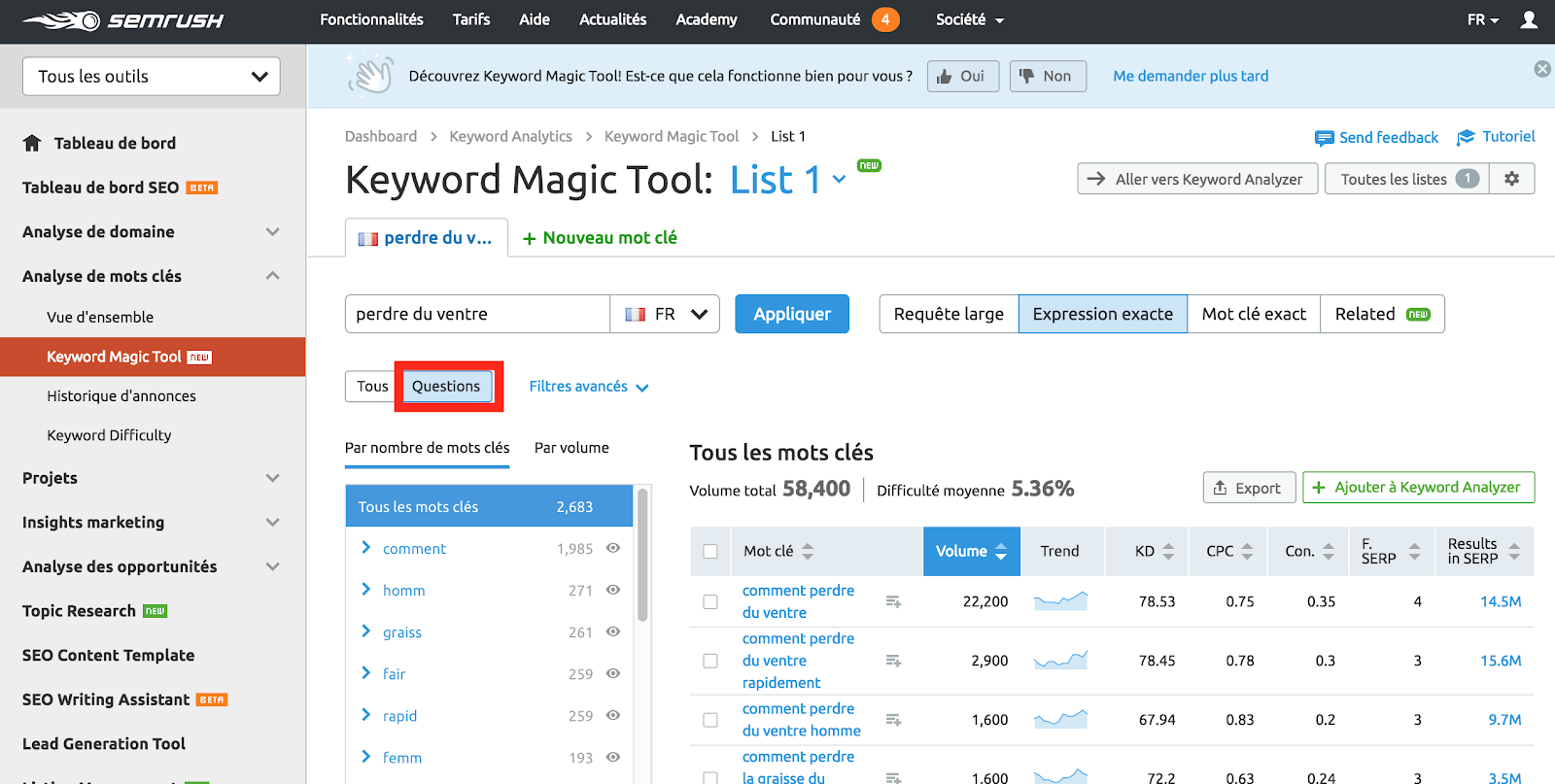
Task: Sort by Results in SERP column arrows
Action: coord(1514,551)
